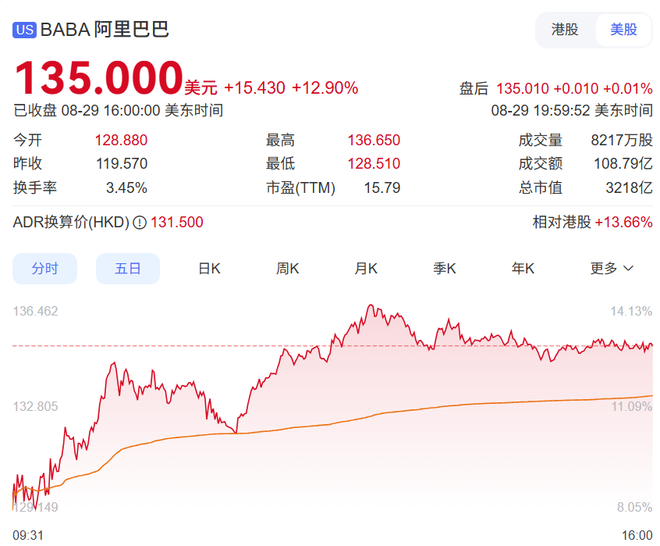Viewport: 660px width, 546px height.
Task: Select the 分时 chart tab
Action: (45, 268)
